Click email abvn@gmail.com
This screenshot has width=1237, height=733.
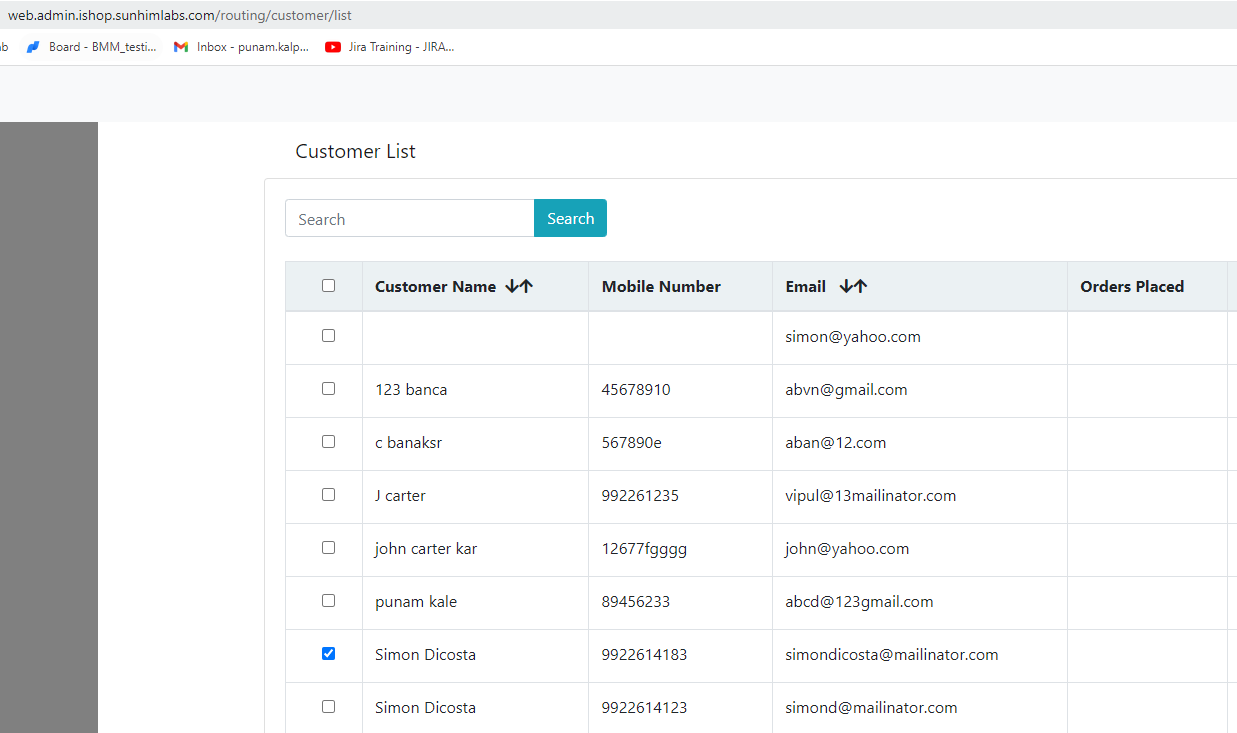click(846, 390)
